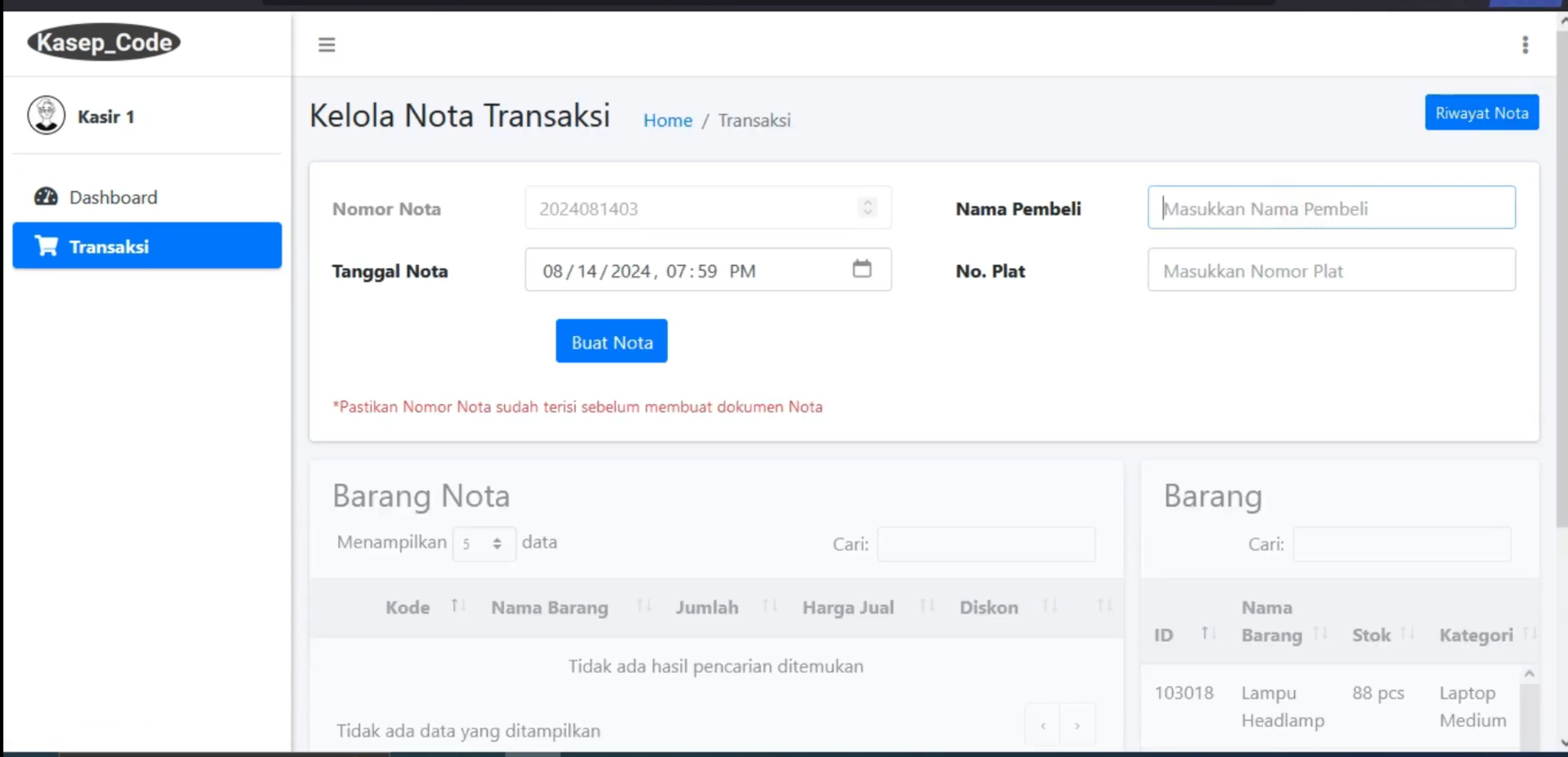
Task: Focus the No. Plat input field
Action: (x=1331, y=270)
